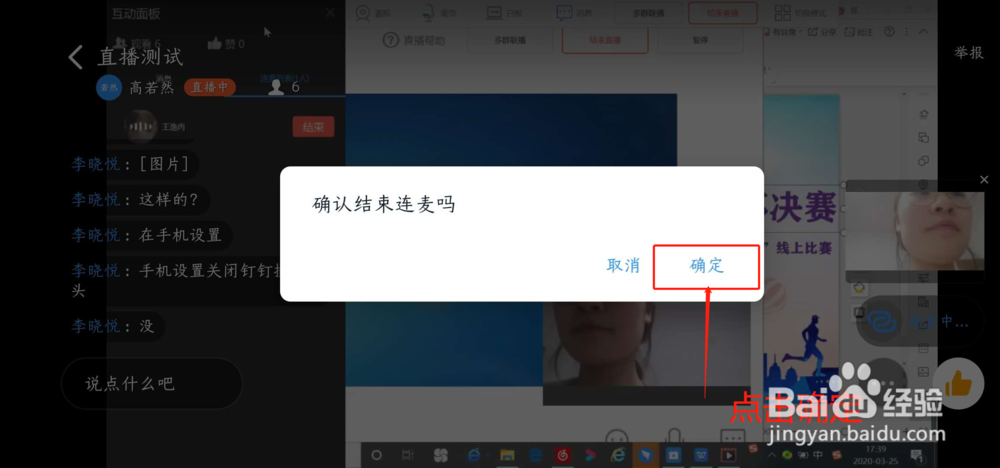Open File Explorer from the taskbar
Image resolution: width=1000 pixels, height=468 pixels.
pyautogui.click(x=507, y=455)
